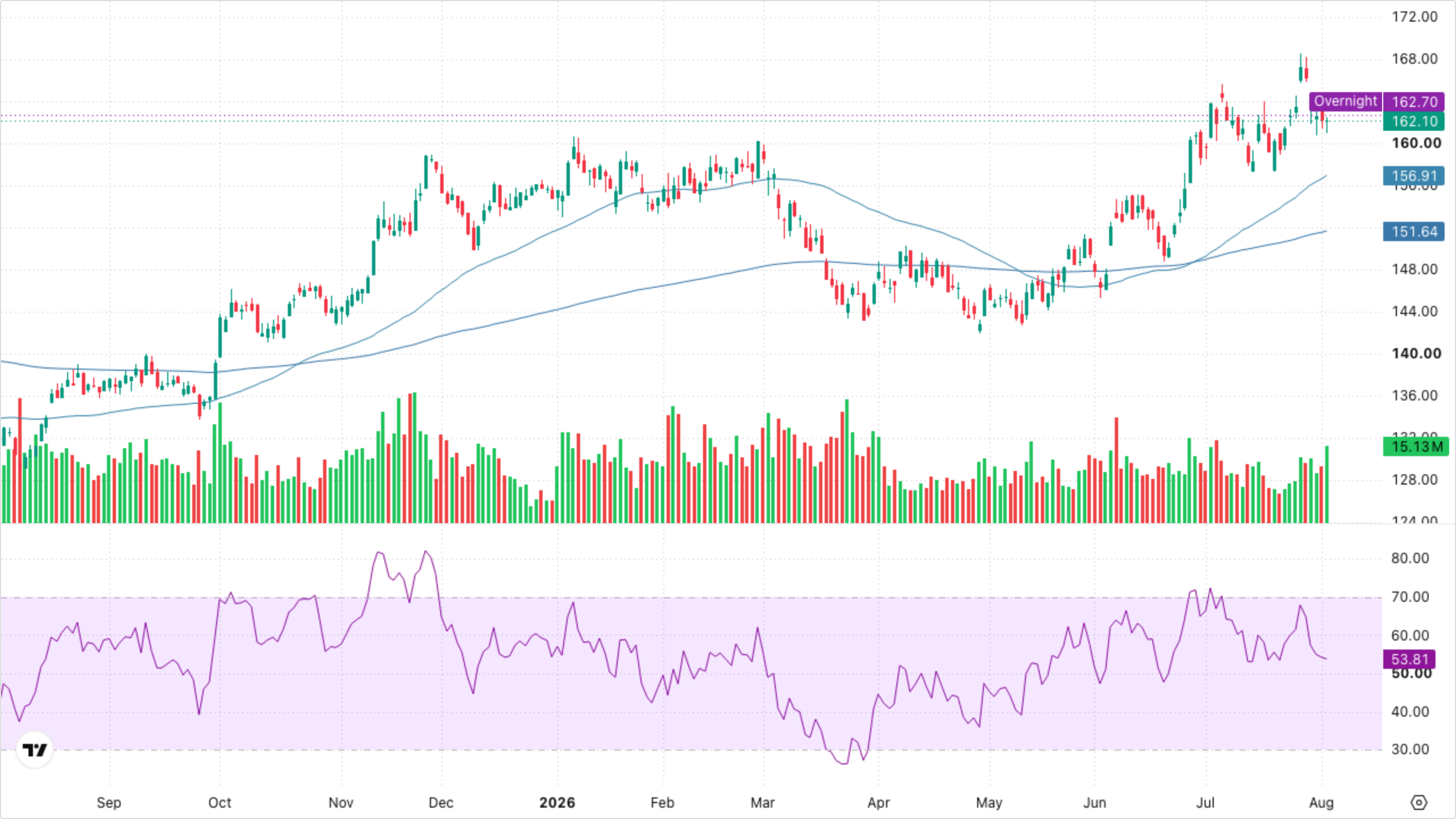Open chart settings gear icon
Screen dimensions: 1456x819
[x=1419, y=803]
